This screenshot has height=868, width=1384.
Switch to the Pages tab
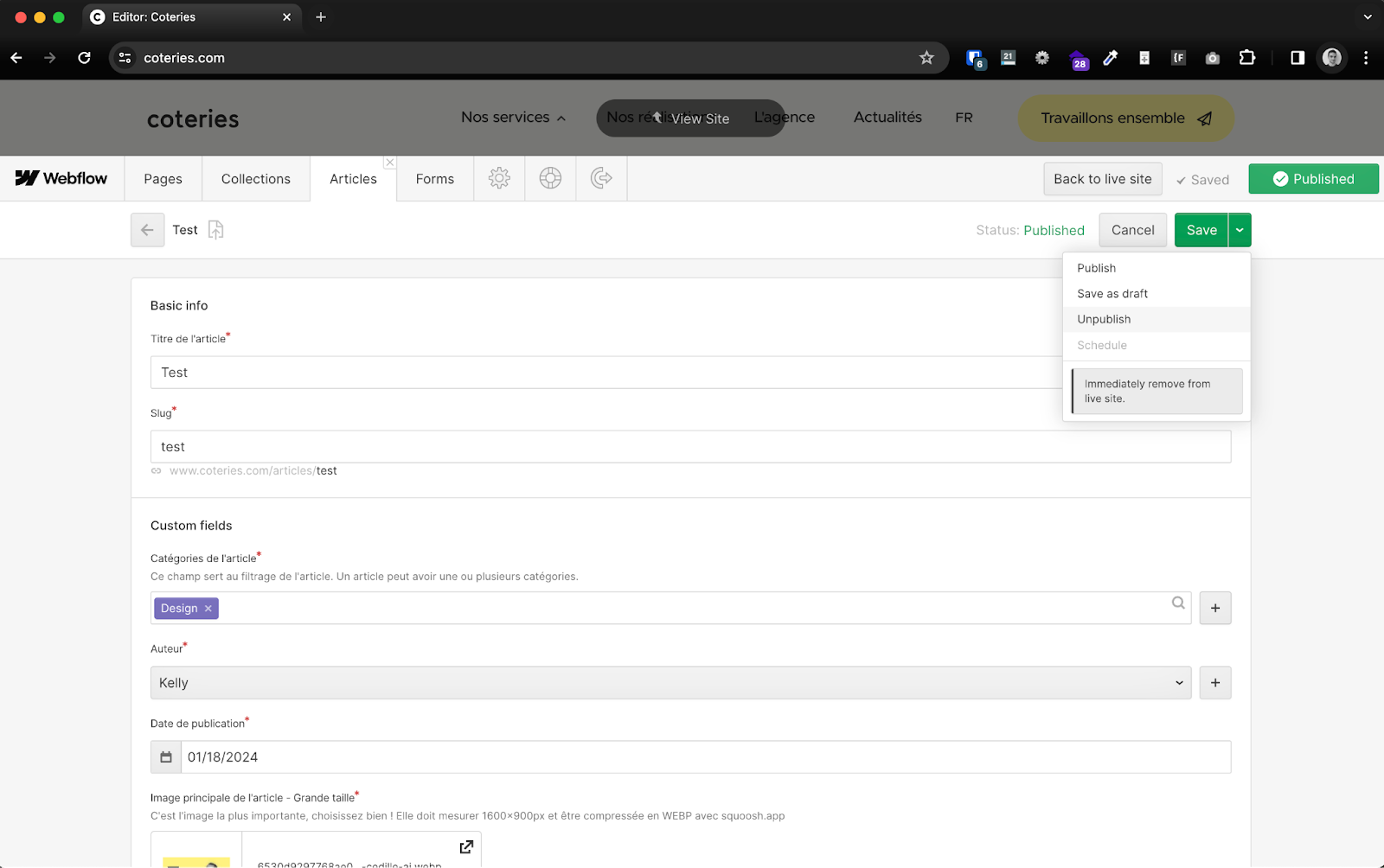[163, 179]
